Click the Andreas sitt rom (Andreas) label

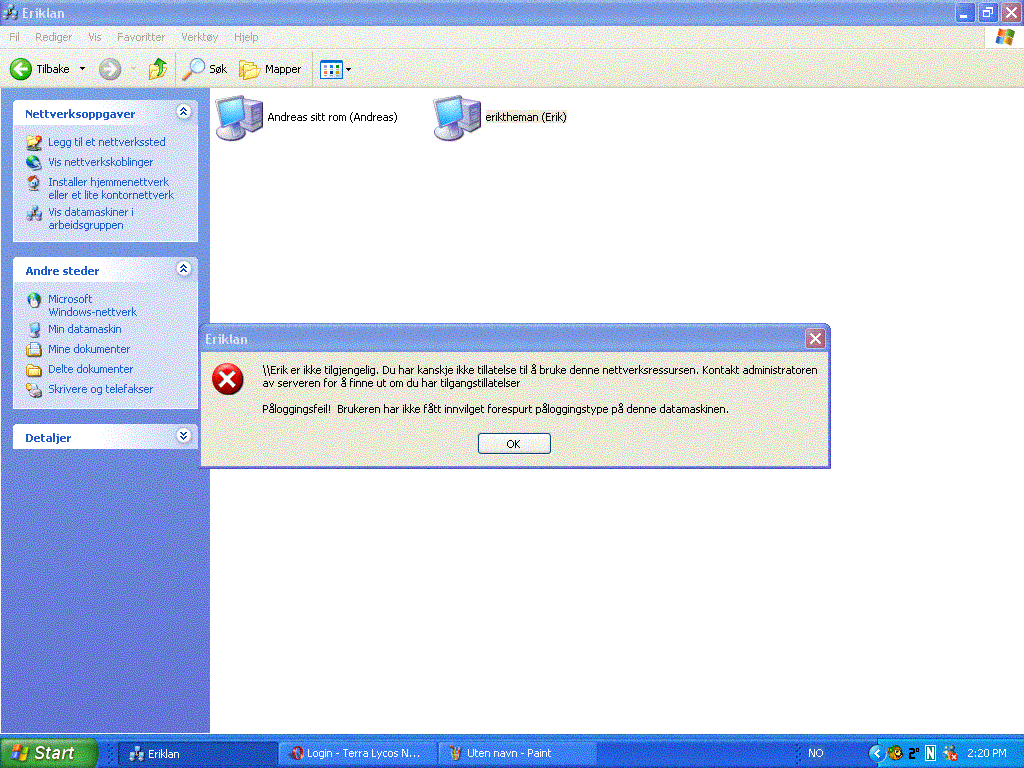(332, 118)
